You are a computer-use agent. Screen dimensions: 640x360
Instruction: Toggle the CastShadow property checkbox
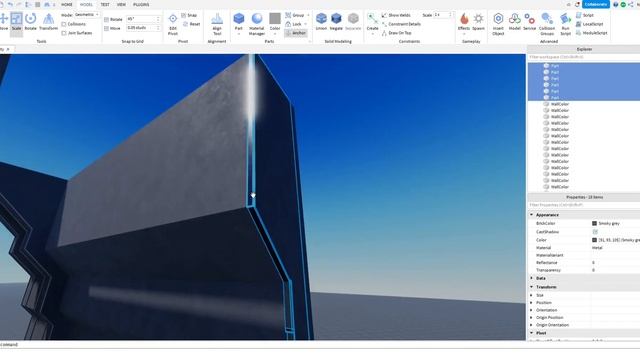click(x=595, y=232)
